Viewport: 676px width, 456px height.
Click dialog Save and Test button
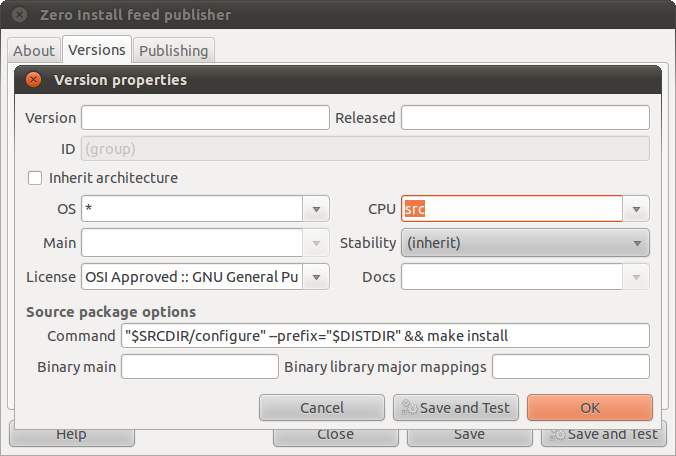click(x=456, y=408)
